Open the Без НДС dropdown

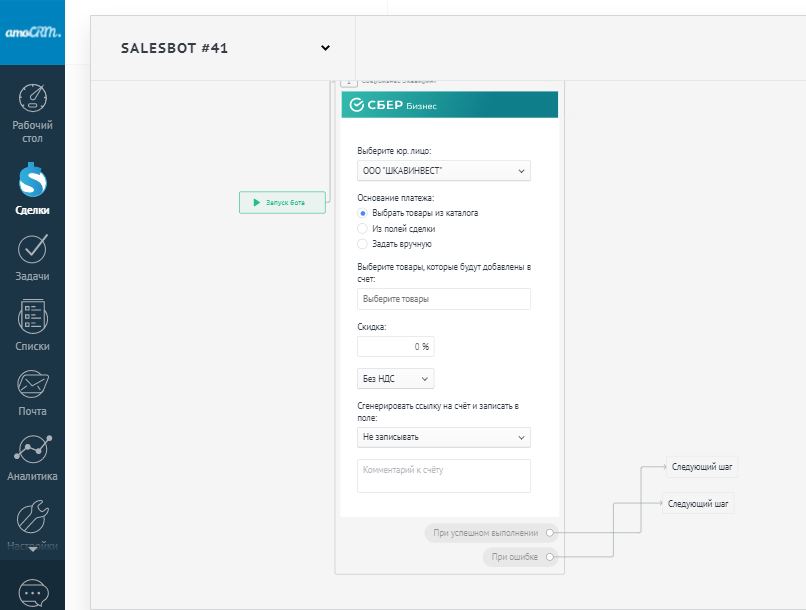(395, 379)
